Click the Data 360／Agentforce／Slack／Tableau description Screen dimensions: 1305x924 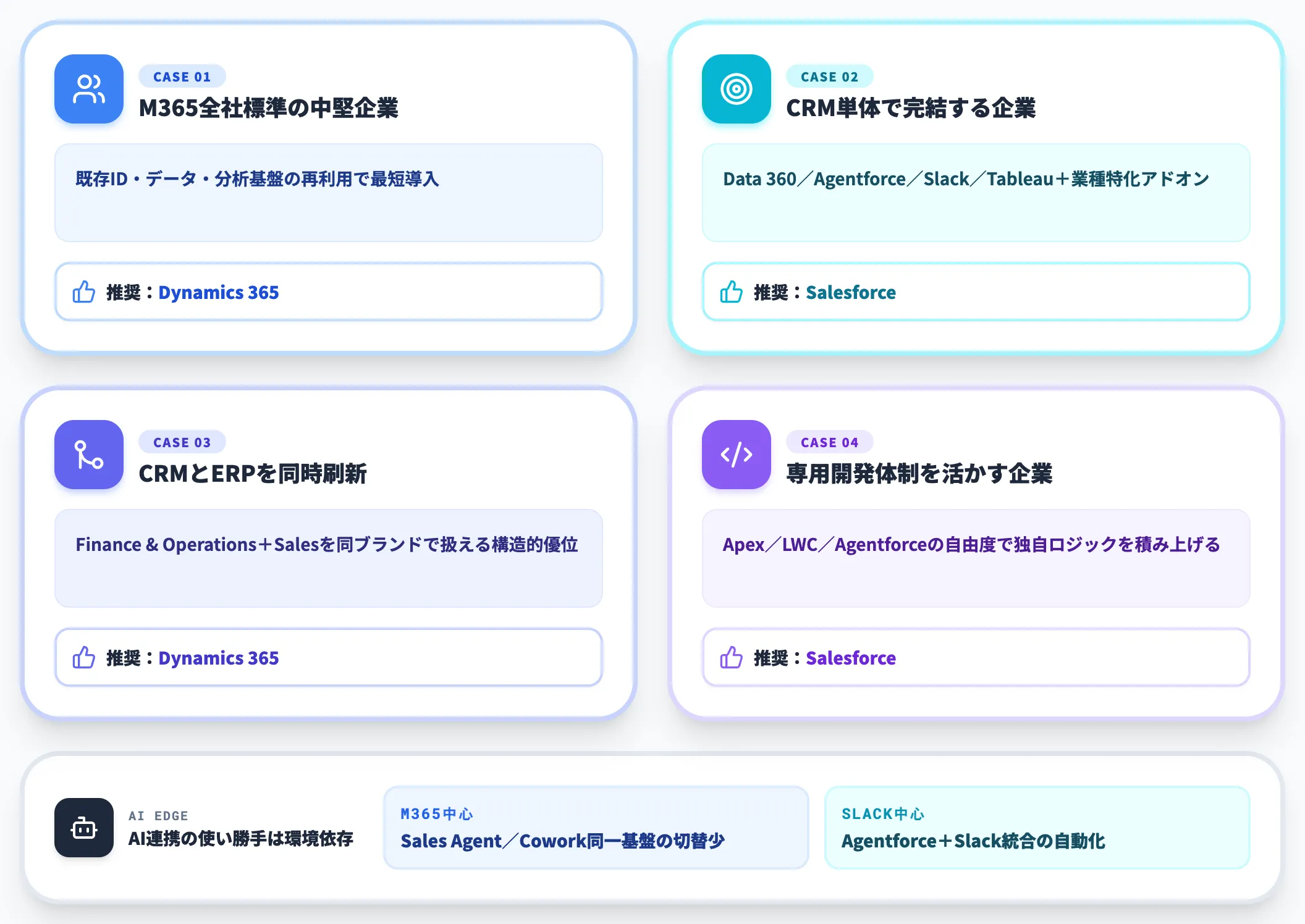966,179
